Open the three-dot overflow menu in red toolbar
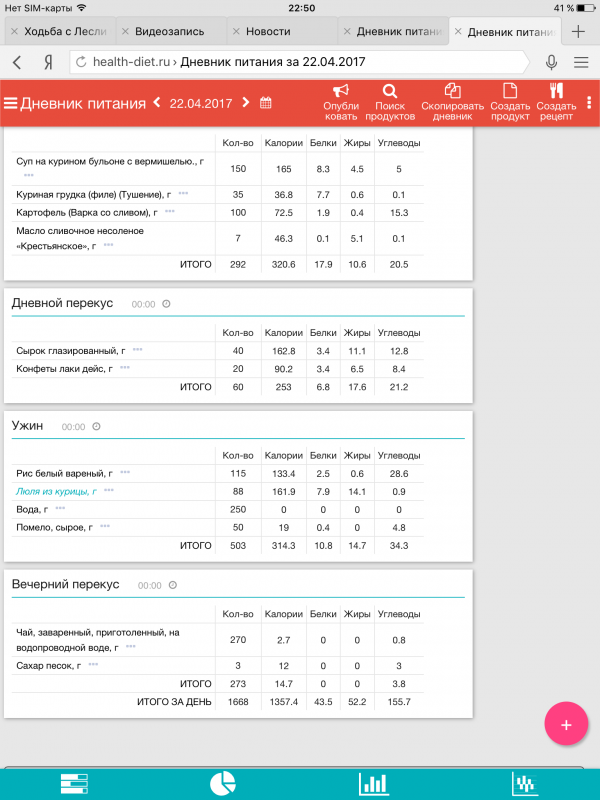The width and height of the screenshot is (600, 800). 589,103
